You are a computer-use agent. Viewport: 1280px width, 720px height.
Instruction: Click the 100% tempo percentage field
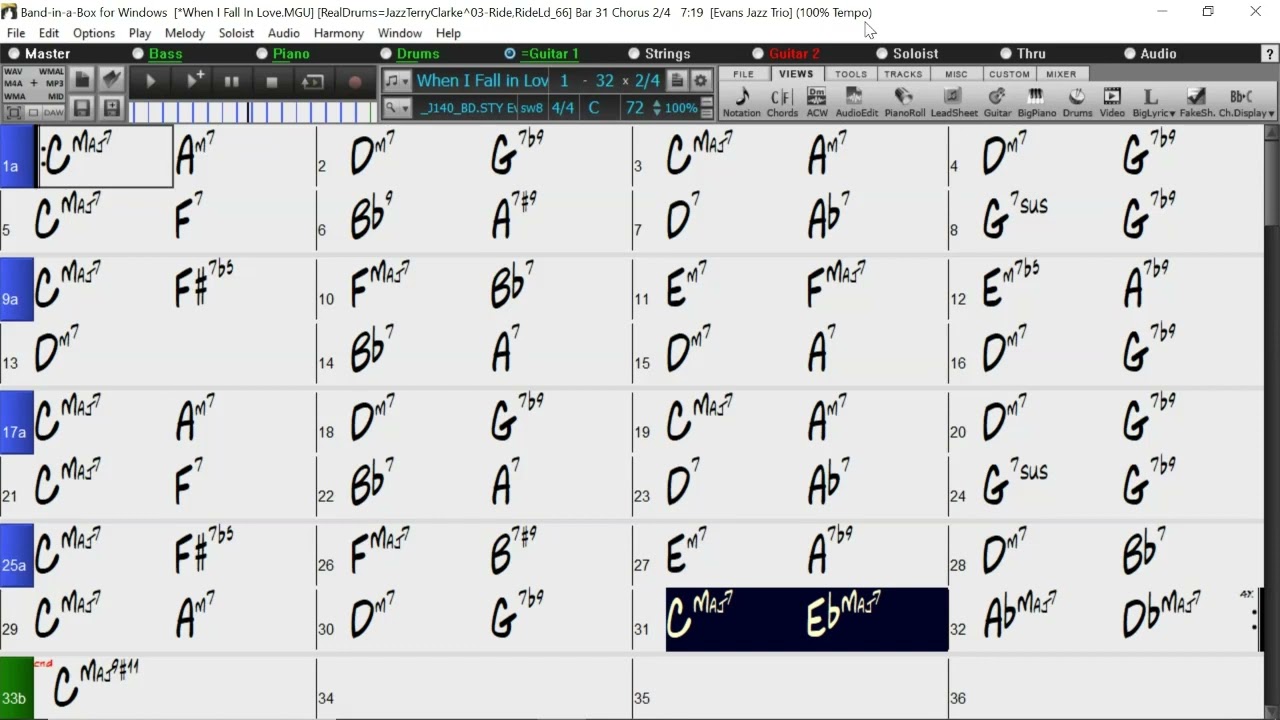coord(681,108)
